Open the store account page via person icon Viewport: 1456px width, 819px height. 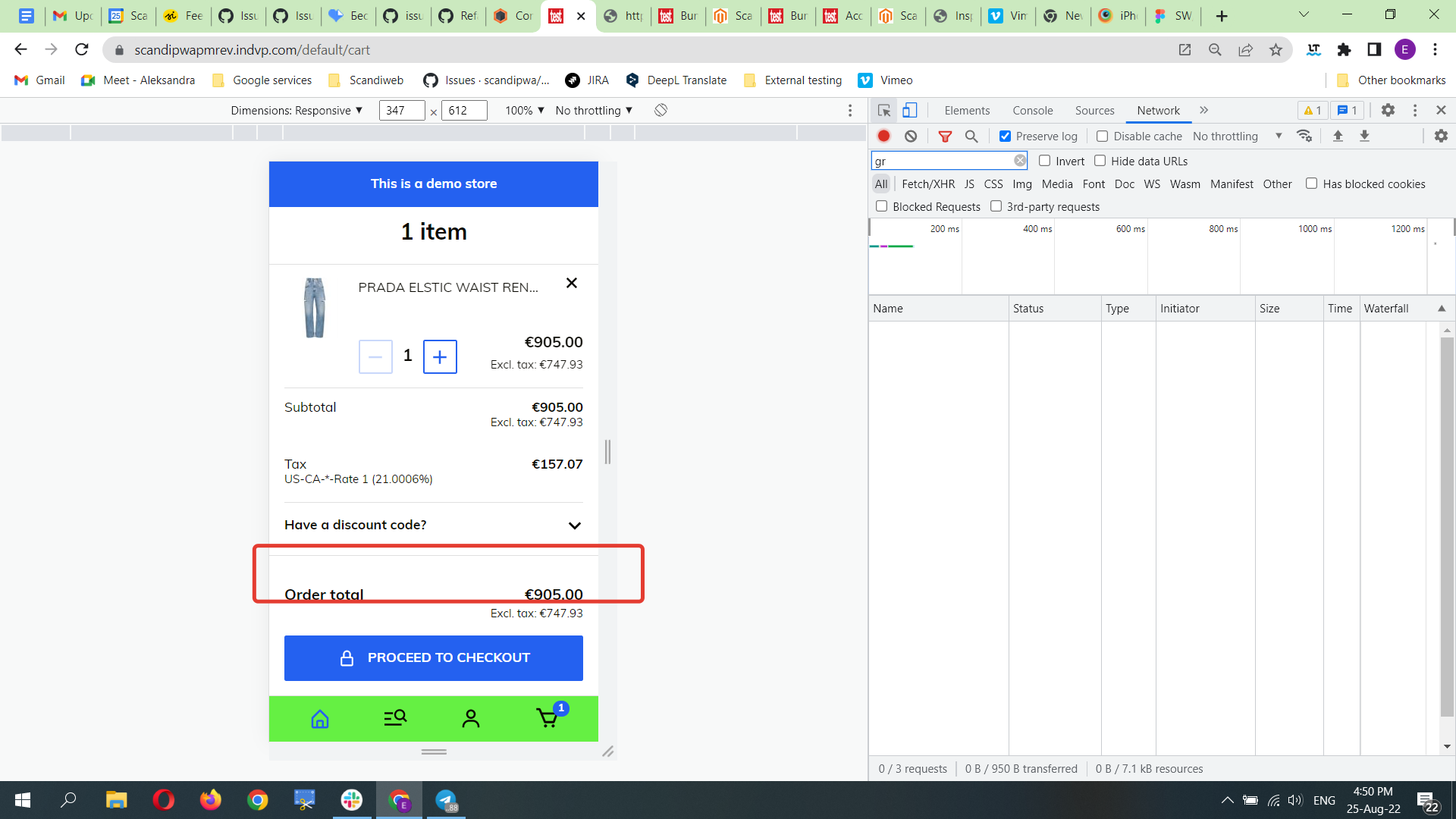click(471, 718)
